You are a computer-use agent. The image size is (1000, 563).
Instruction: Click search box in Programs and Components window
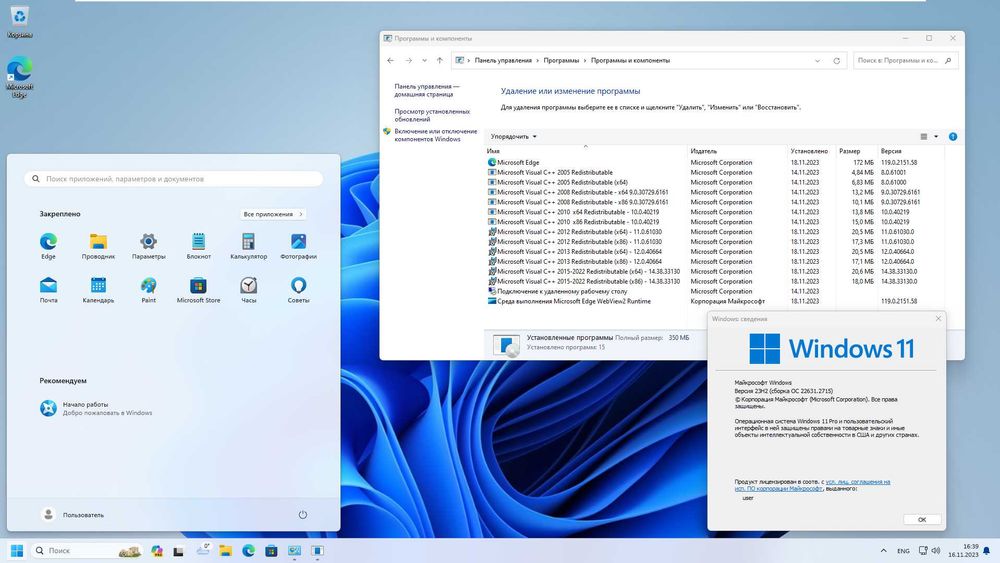tap(904, 61)
